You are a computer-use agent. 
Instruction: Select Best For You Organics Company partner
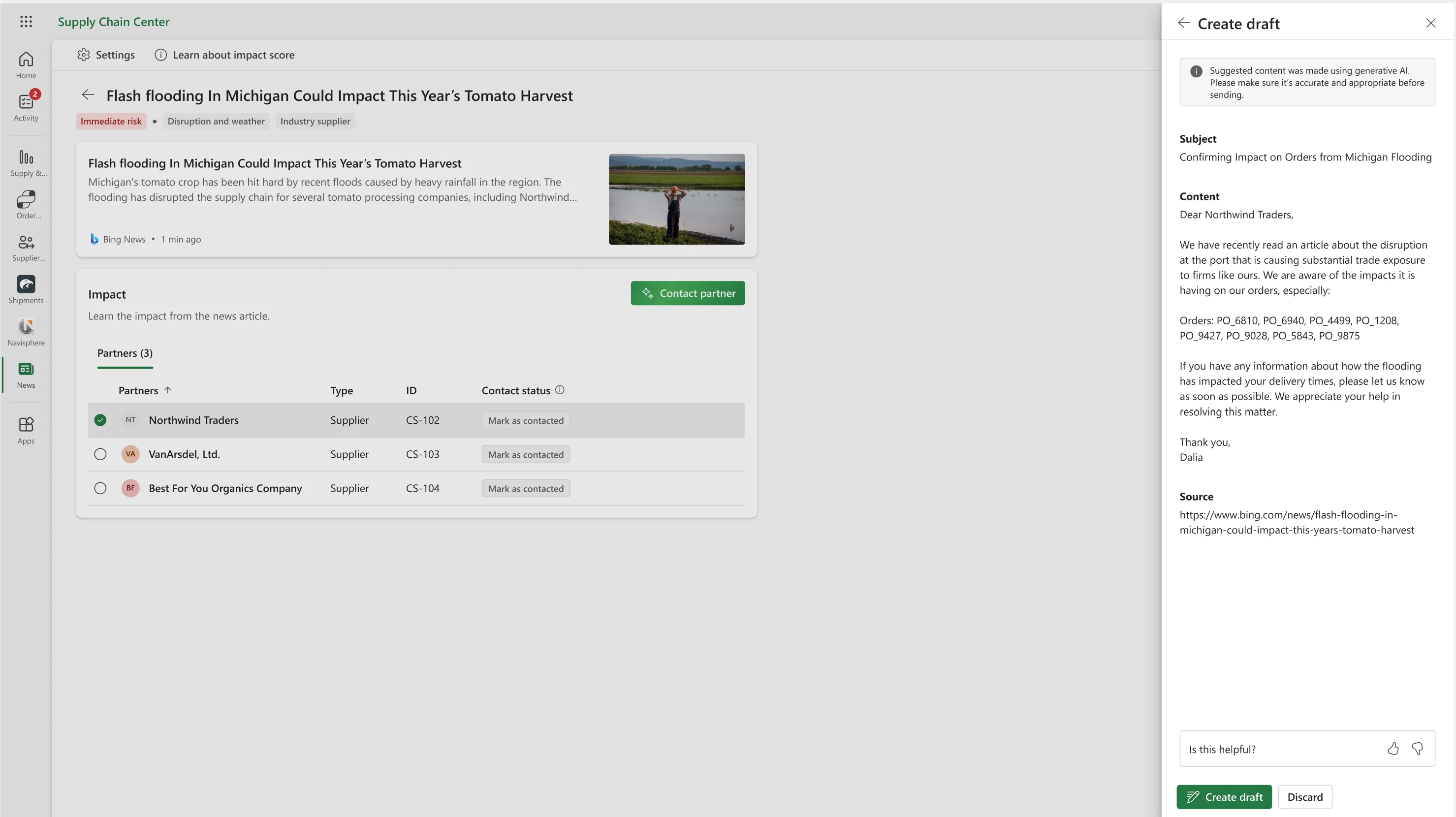(x=100, y=488)
